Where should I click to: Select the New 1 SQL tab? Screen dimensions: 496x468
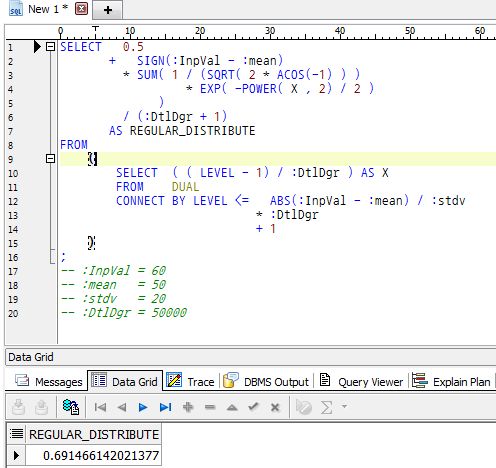coord(48,9)
